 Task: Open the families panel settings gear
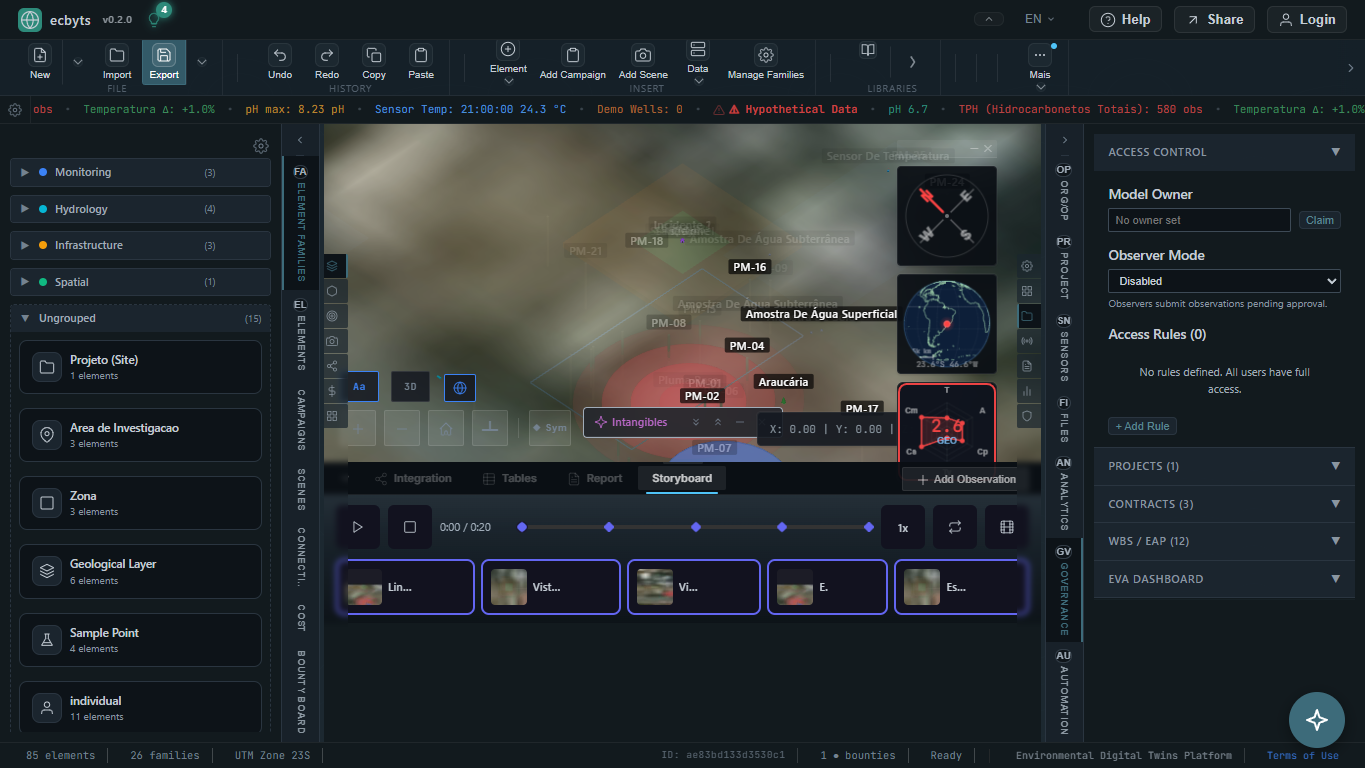click(x=261, y=146)
